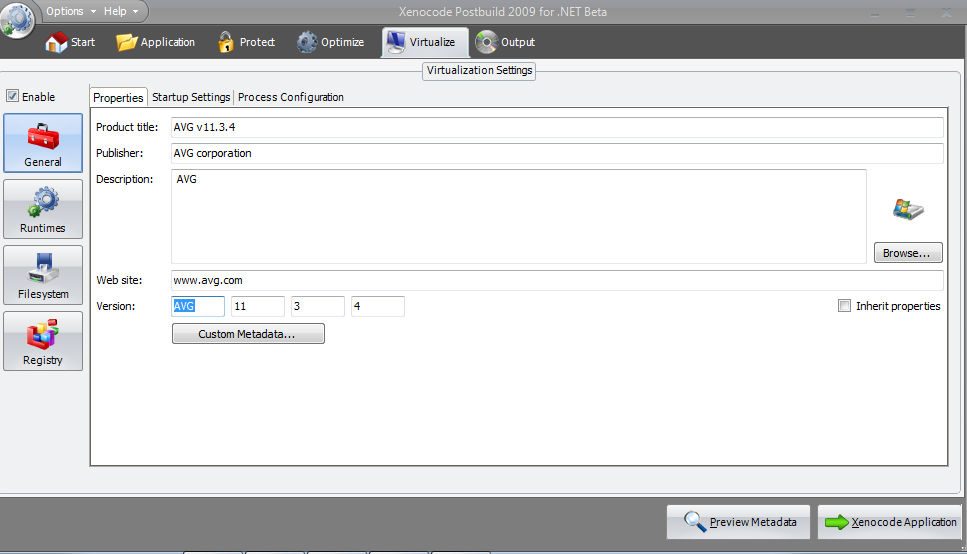
Task: Open the Output section
Action: point(505,42)
